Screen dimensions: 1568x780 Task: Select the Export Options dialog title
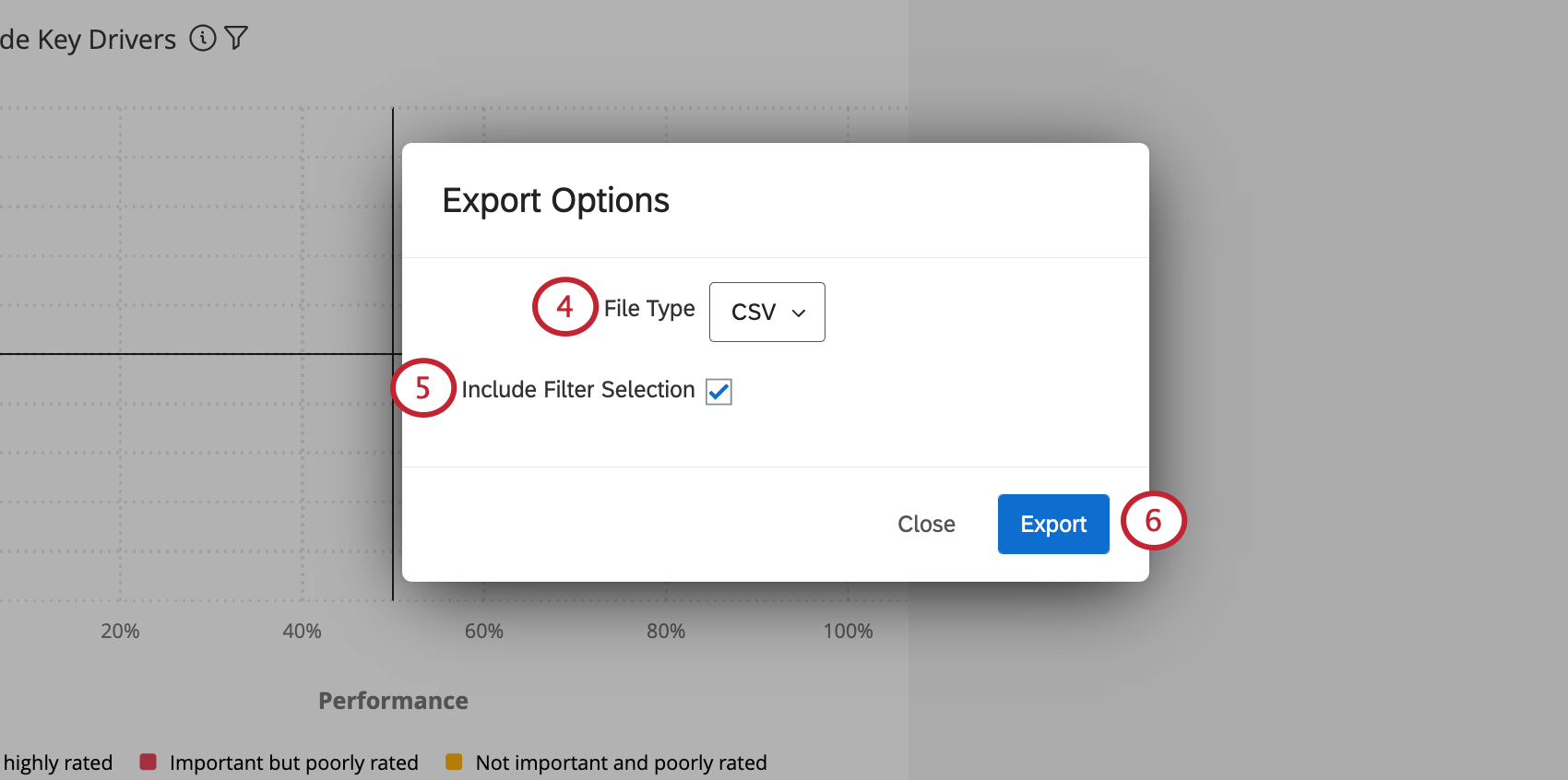tap(556, 200)
